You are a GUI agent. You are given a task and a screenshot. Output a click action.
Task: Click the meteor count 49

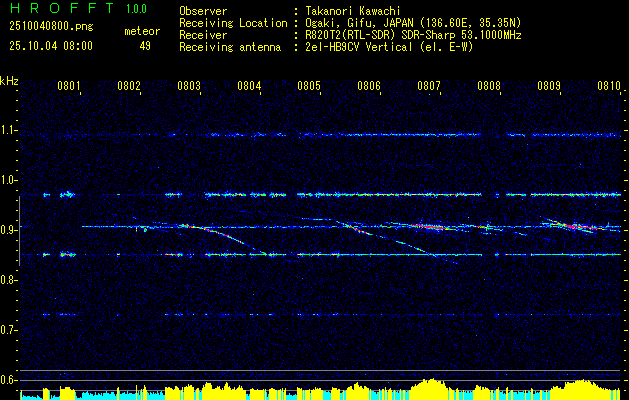(x=145, y=46)
